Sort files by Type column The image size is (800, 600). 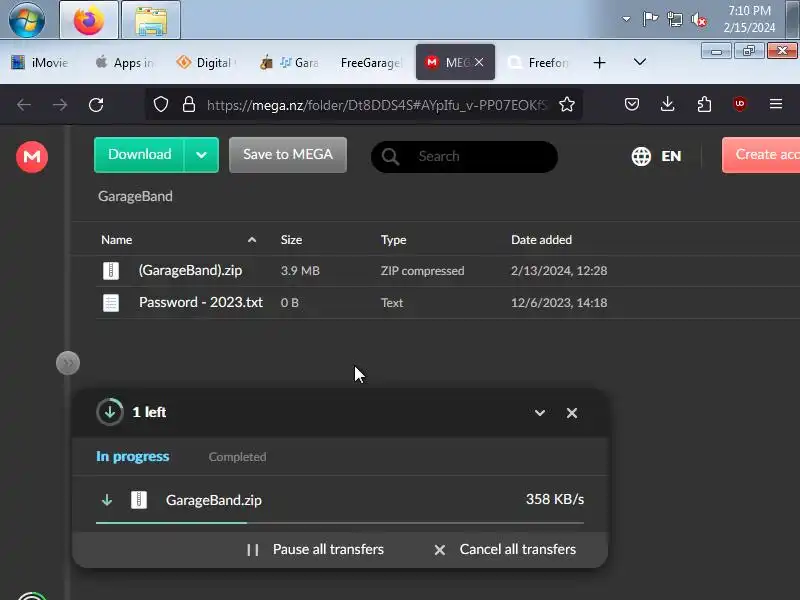(393, 240)
